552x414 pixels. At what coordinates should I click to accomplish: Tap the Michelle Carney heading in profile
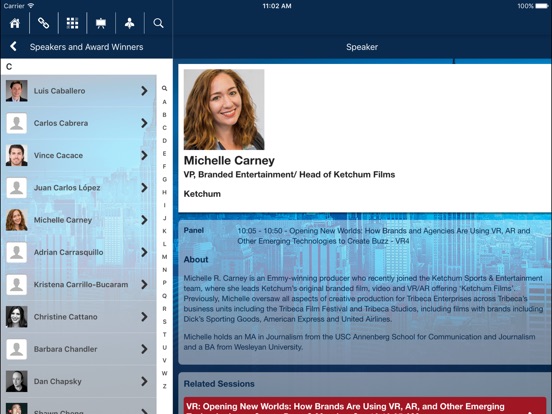pos(229,161)
